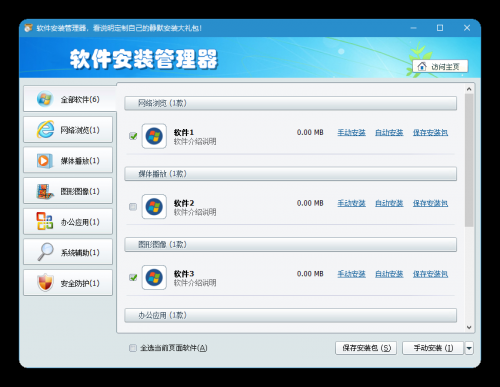Image resolution: width=500 pixels, height=387 pixels.
Task: Click the 手动安装 (I) button
Action: click(433, 348)
